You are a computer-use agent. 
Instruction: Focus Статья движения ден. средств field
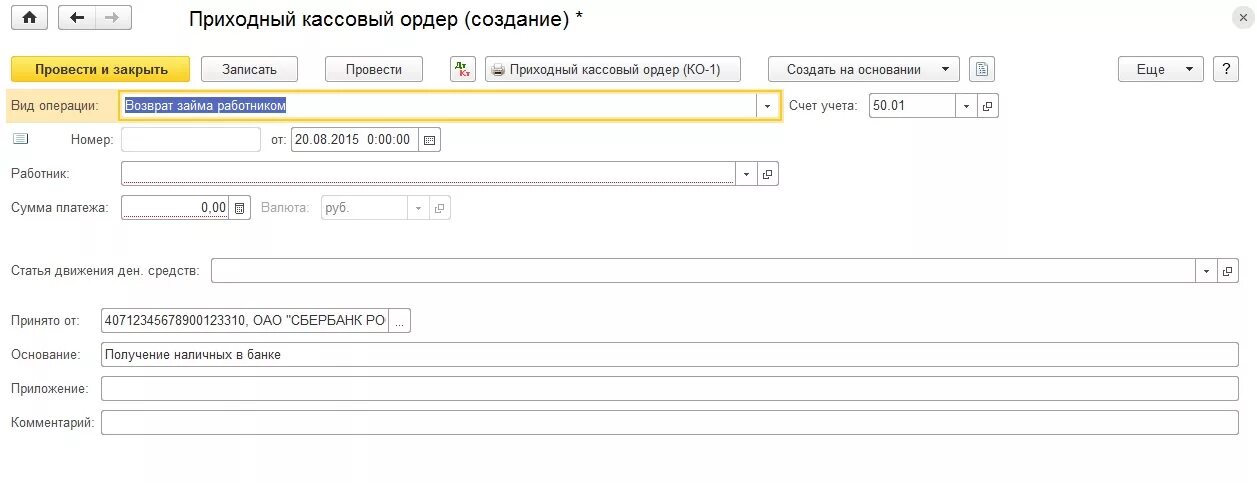click(703, 271)
